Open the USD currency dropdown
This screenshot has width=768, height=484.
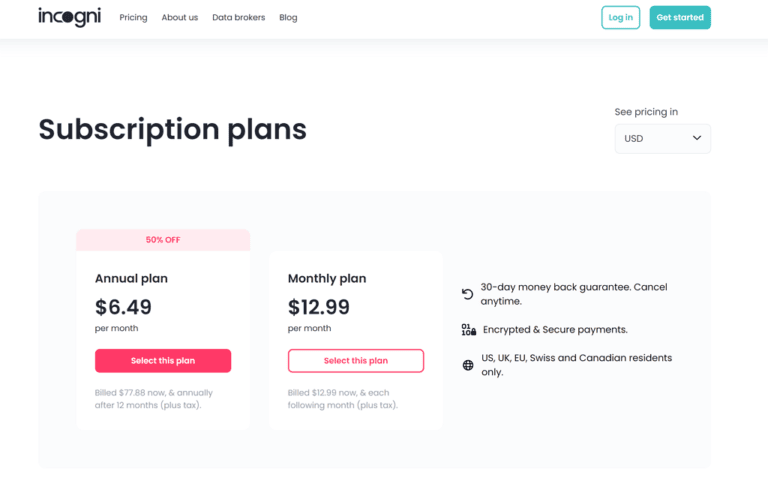tap(662, 138)
